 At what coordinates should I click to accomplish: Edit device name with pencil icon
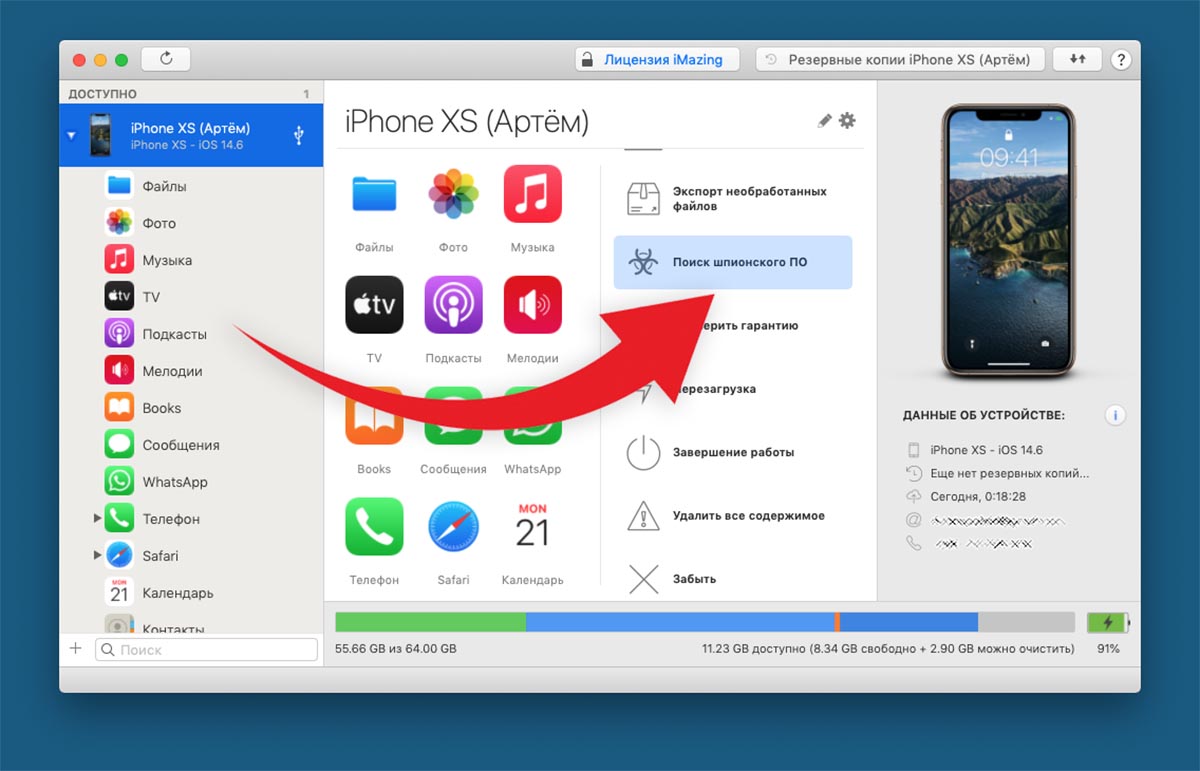824,121
